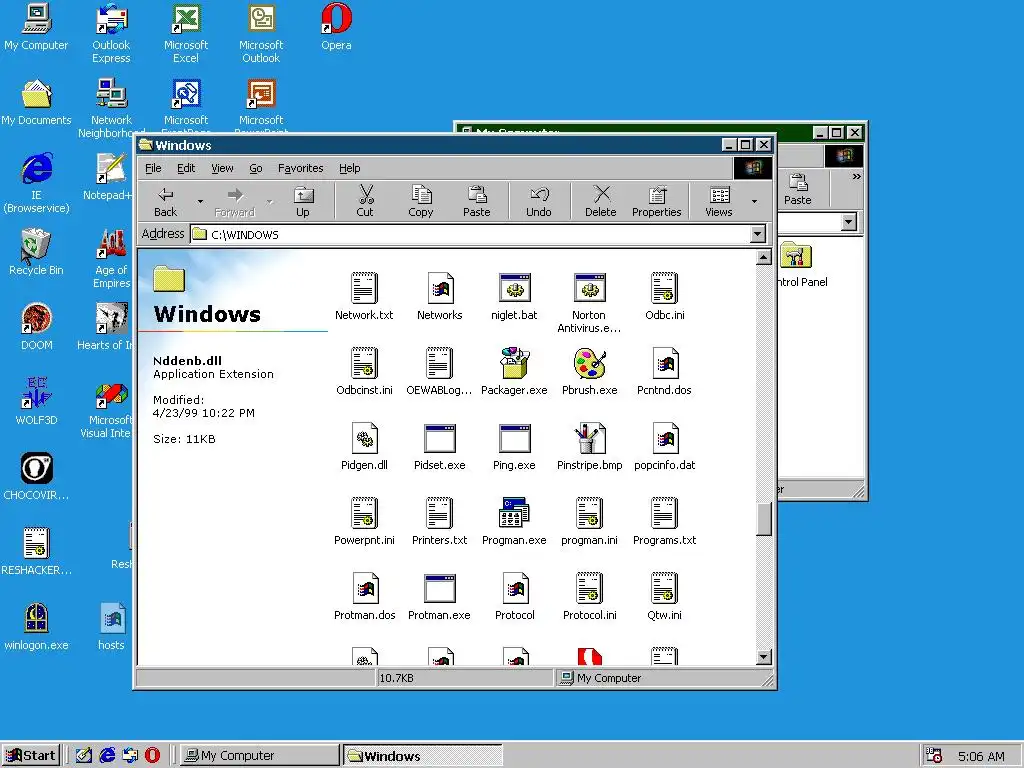
Task: Click the Start button
Action: tap(31, 756)
